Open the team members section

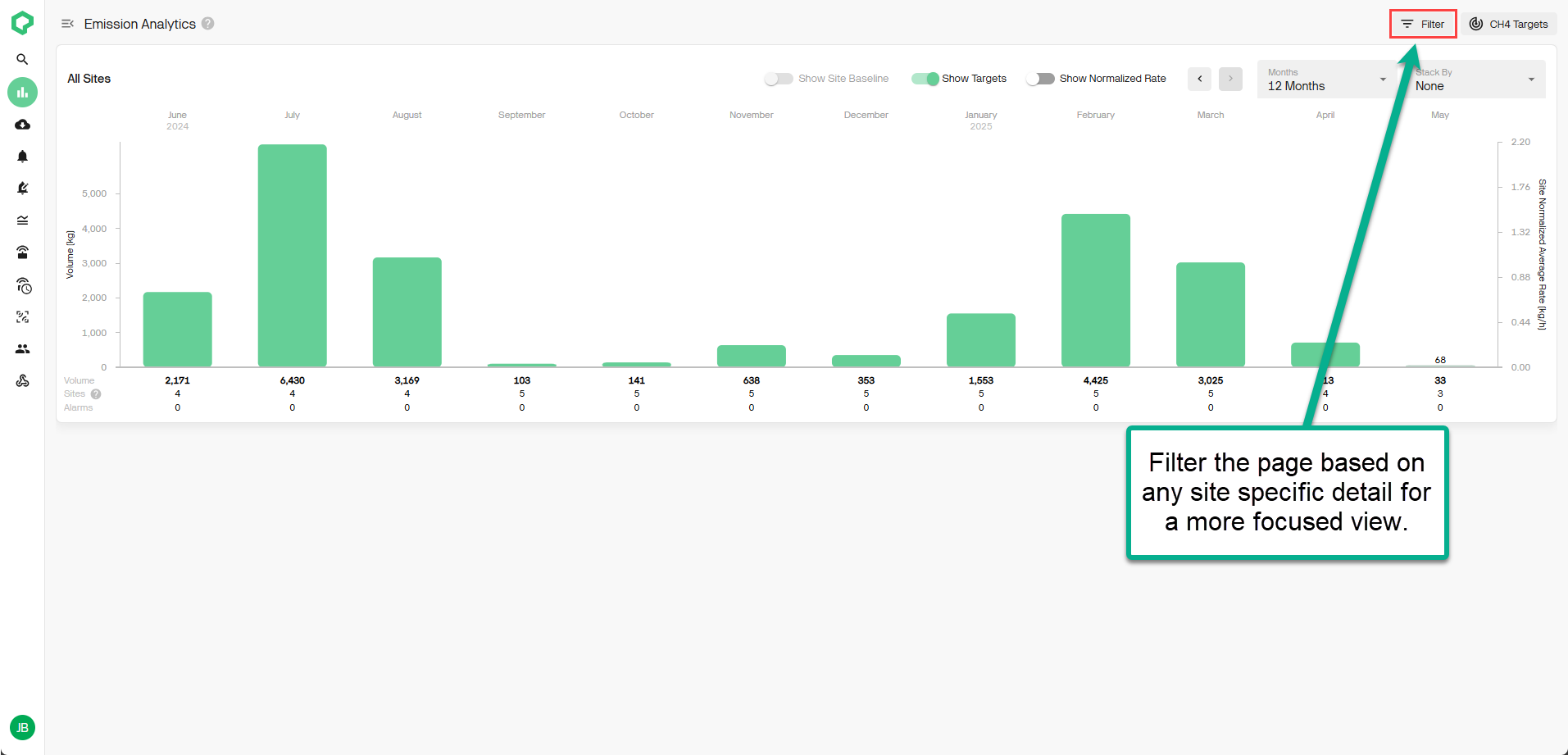[22, 348]
